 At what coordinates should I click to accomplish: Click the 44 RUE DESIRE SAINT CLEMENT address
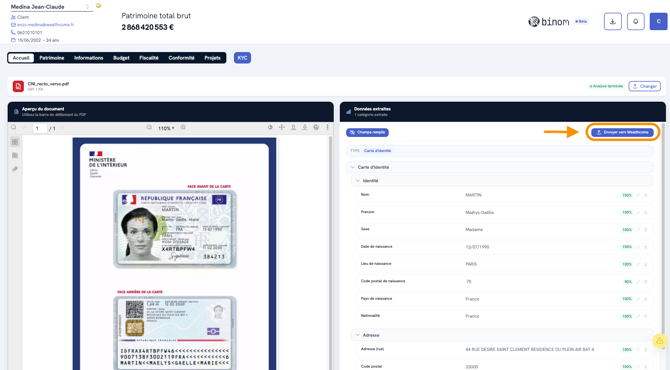click(530, 349)
